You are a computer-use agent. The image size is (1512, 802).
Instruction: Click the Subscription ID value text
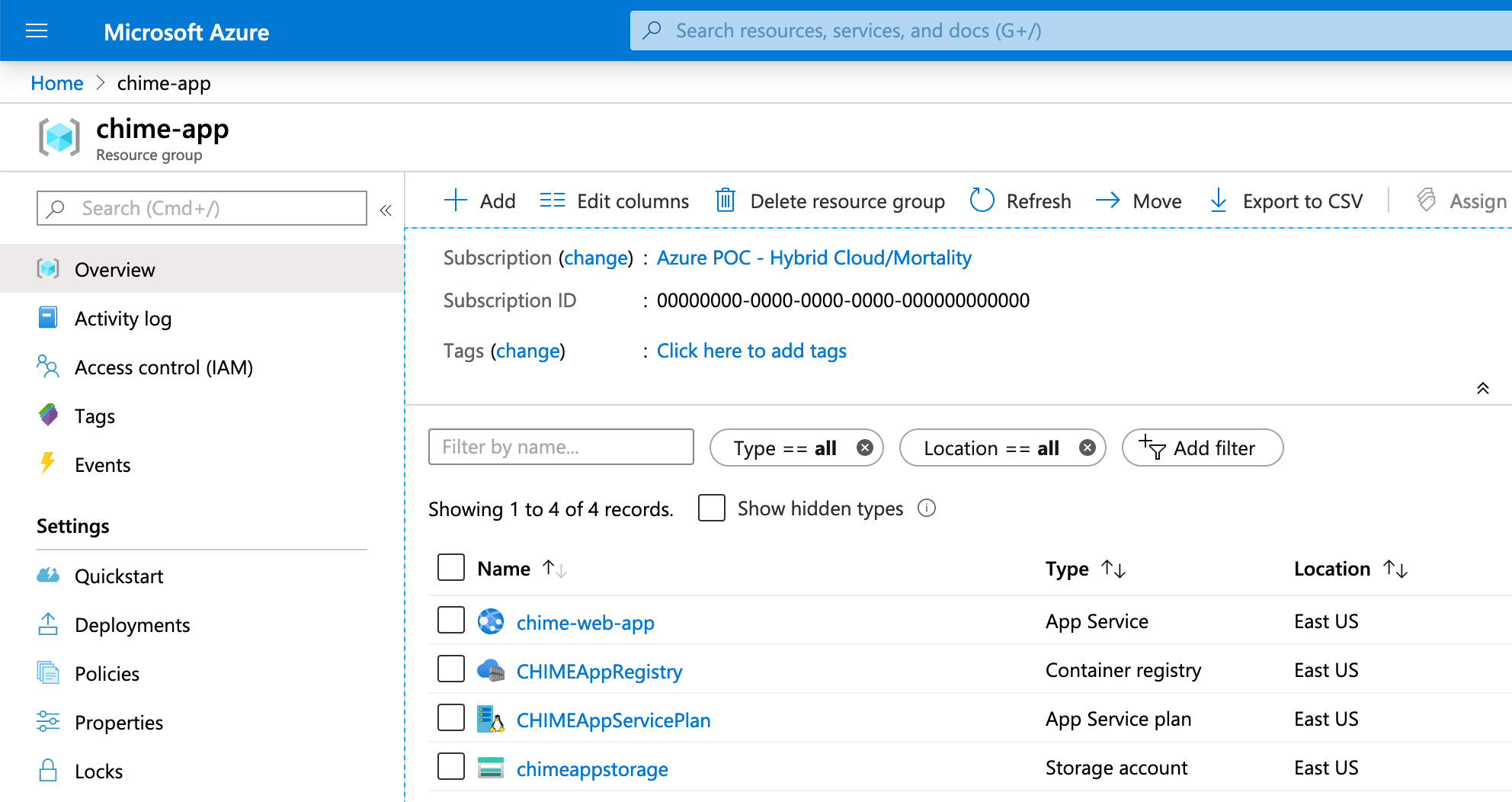pos(843,300)
